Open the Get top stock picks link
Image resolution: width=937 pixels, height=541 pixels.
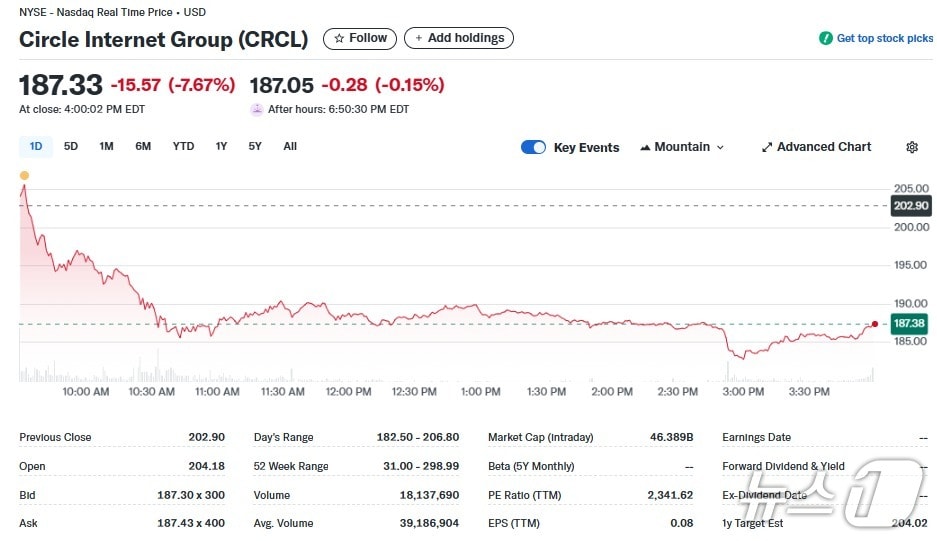click(x=884, y=39)
